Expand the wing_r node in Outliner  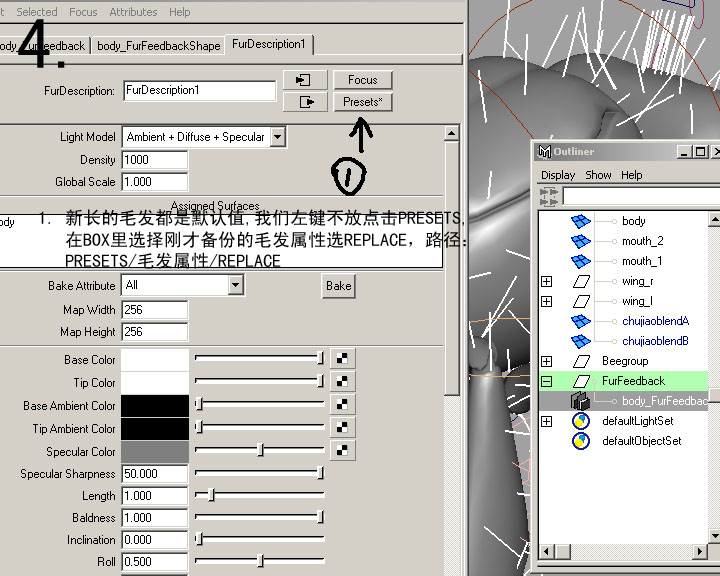click(x=546, y=282)
